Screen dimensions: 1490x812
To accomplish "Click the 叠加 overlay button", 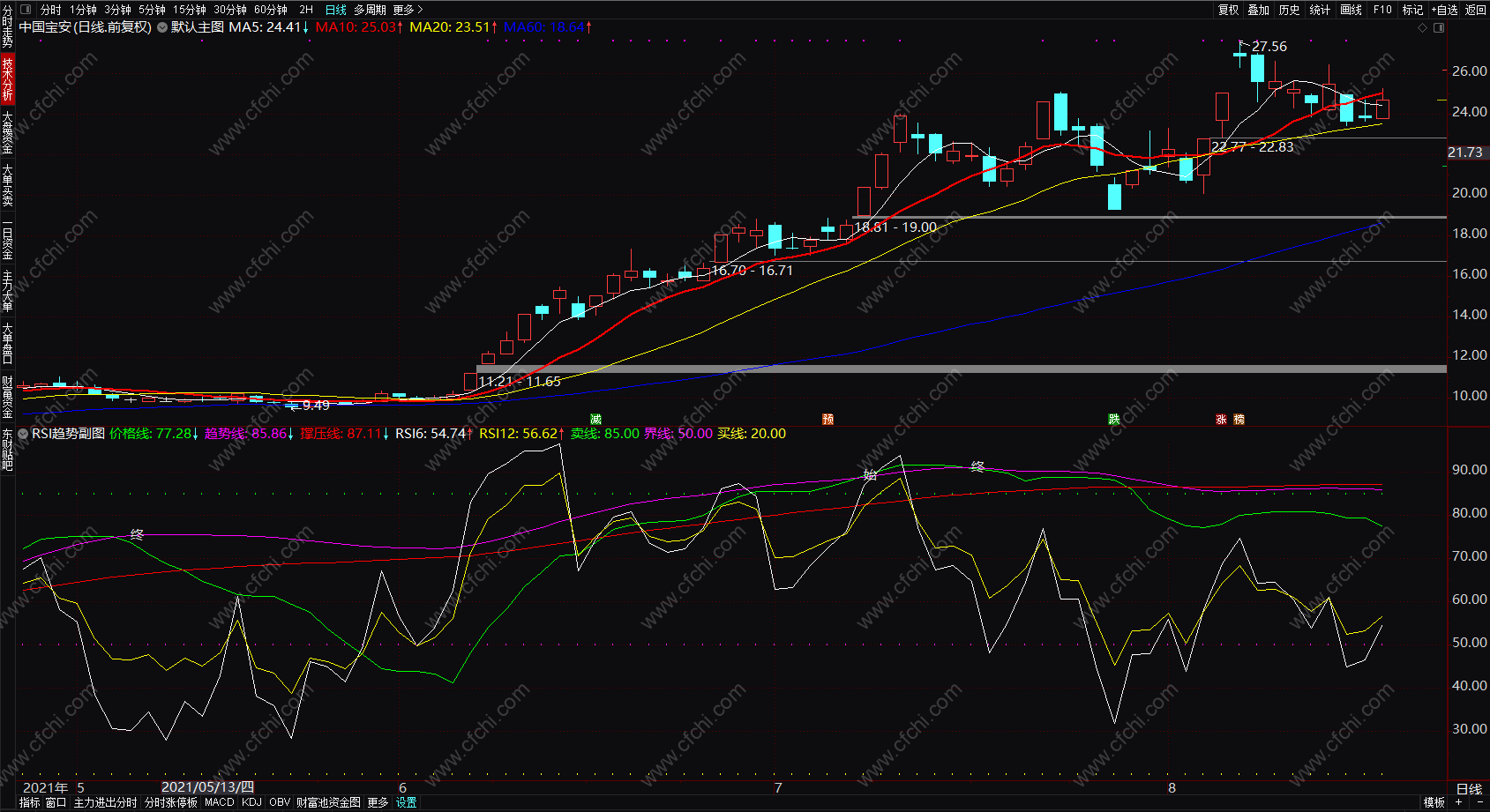I will coord(1259,10).
